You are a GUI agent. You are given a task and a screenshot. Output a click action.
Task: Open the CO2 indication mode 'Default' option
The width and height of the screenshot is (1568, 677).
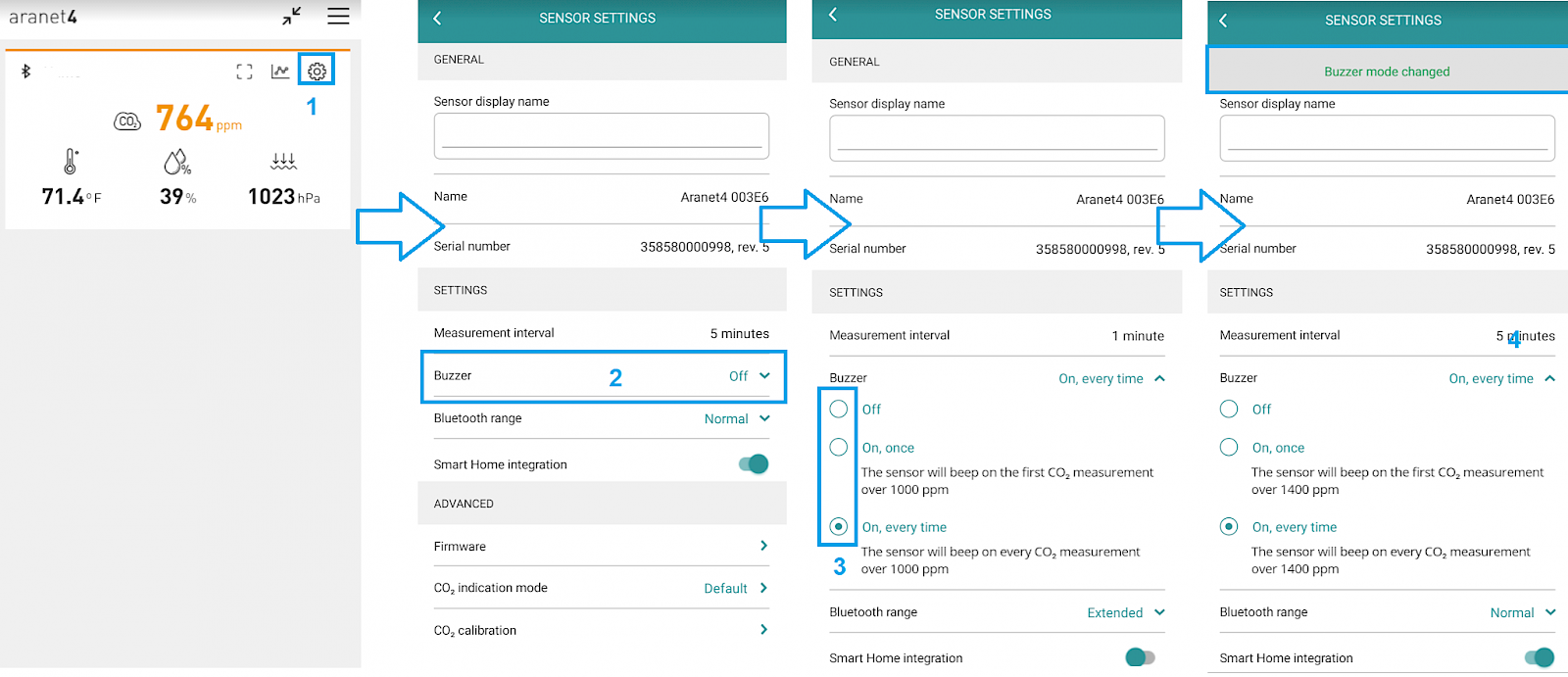(735, 589)
